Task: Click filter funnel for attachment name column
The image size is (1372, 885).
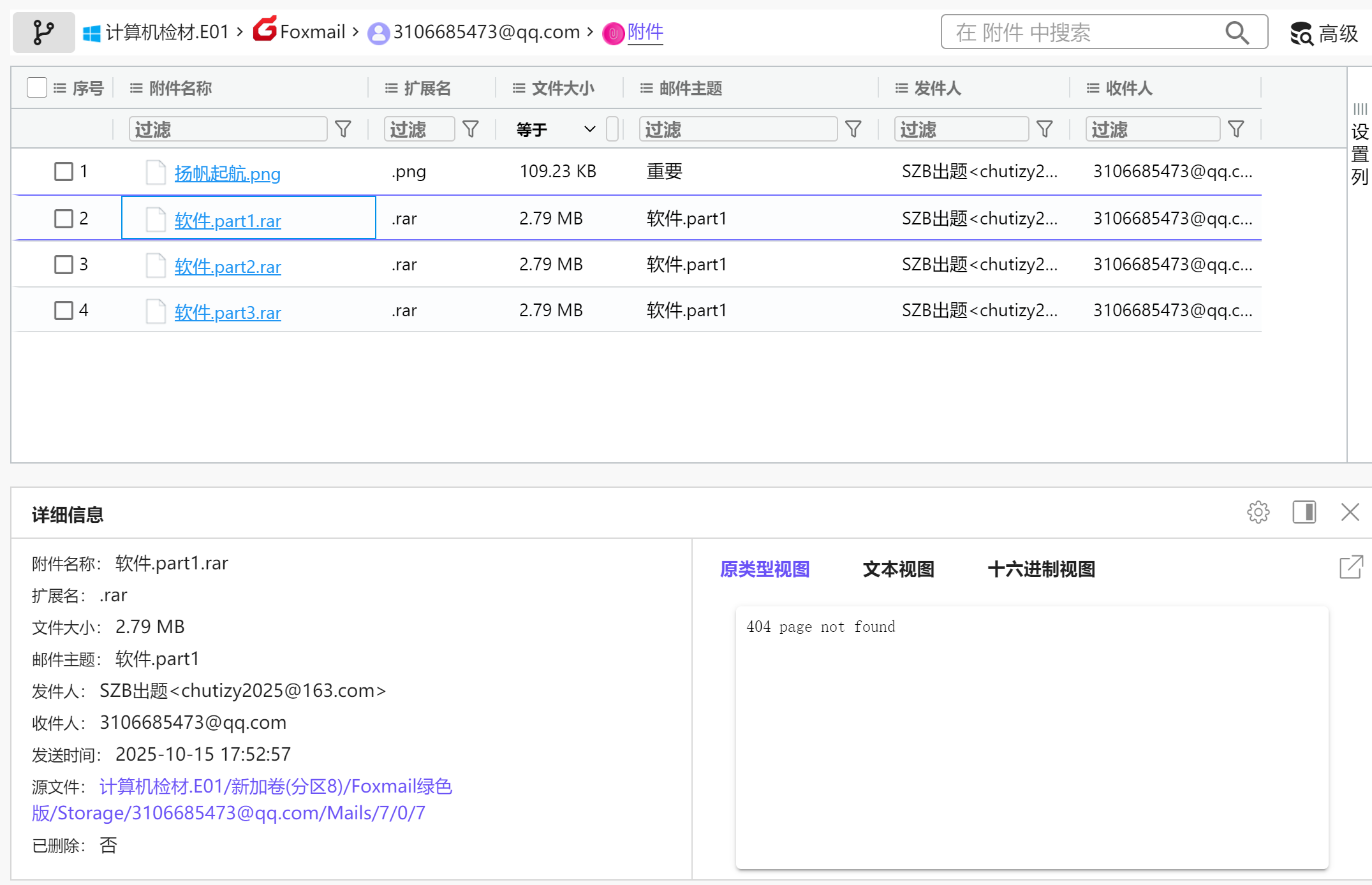Action: coord(343,129)
